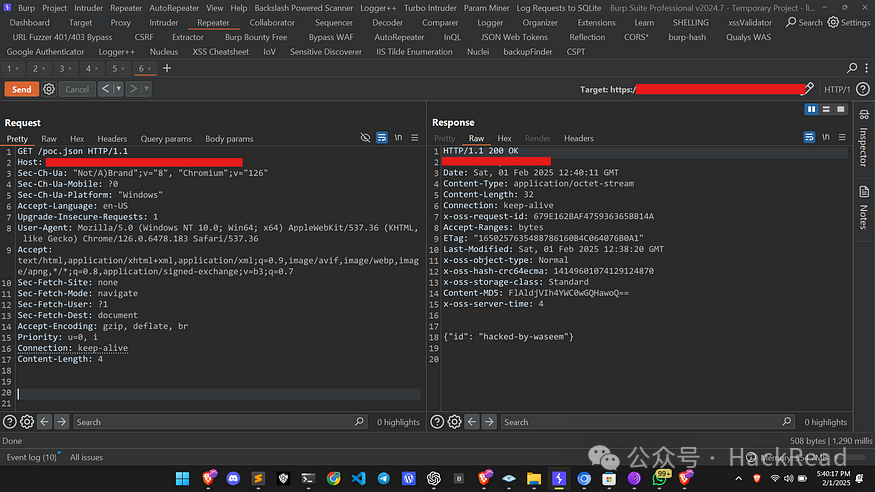
Task: Open Response panel options hamburger menu
Action: coord(842,137)
